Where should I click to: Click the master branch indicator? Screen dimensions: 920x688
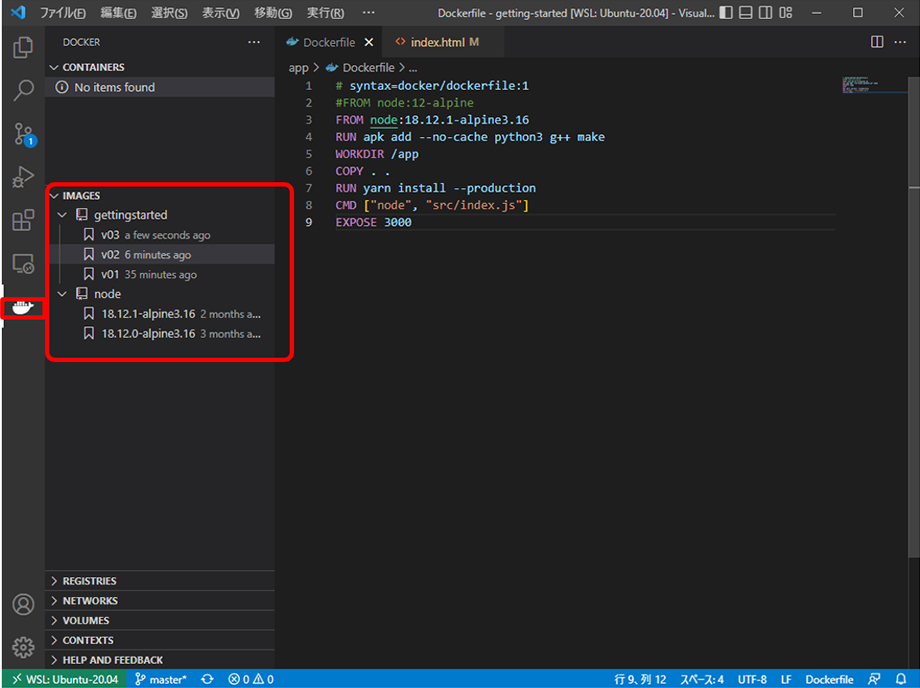coord(161,679)
